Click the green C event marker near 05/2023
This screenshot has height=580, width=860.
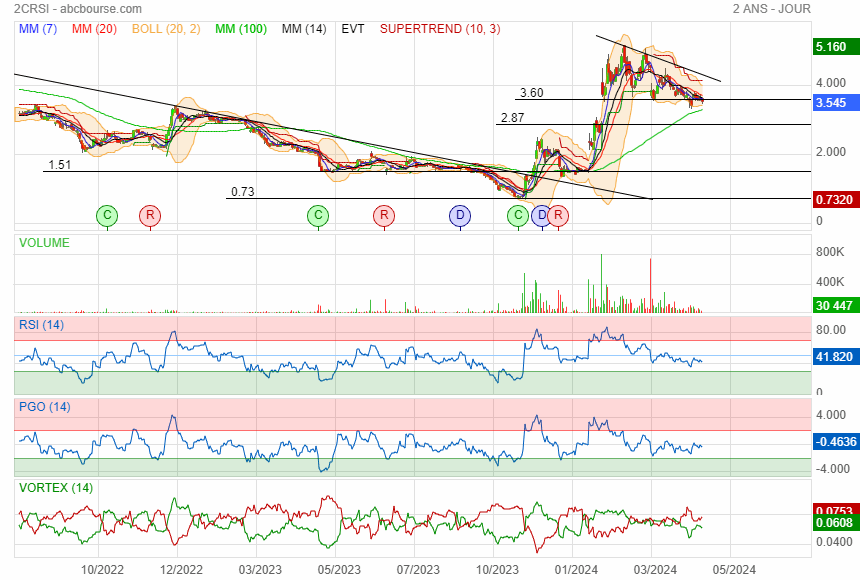point(318,215)
